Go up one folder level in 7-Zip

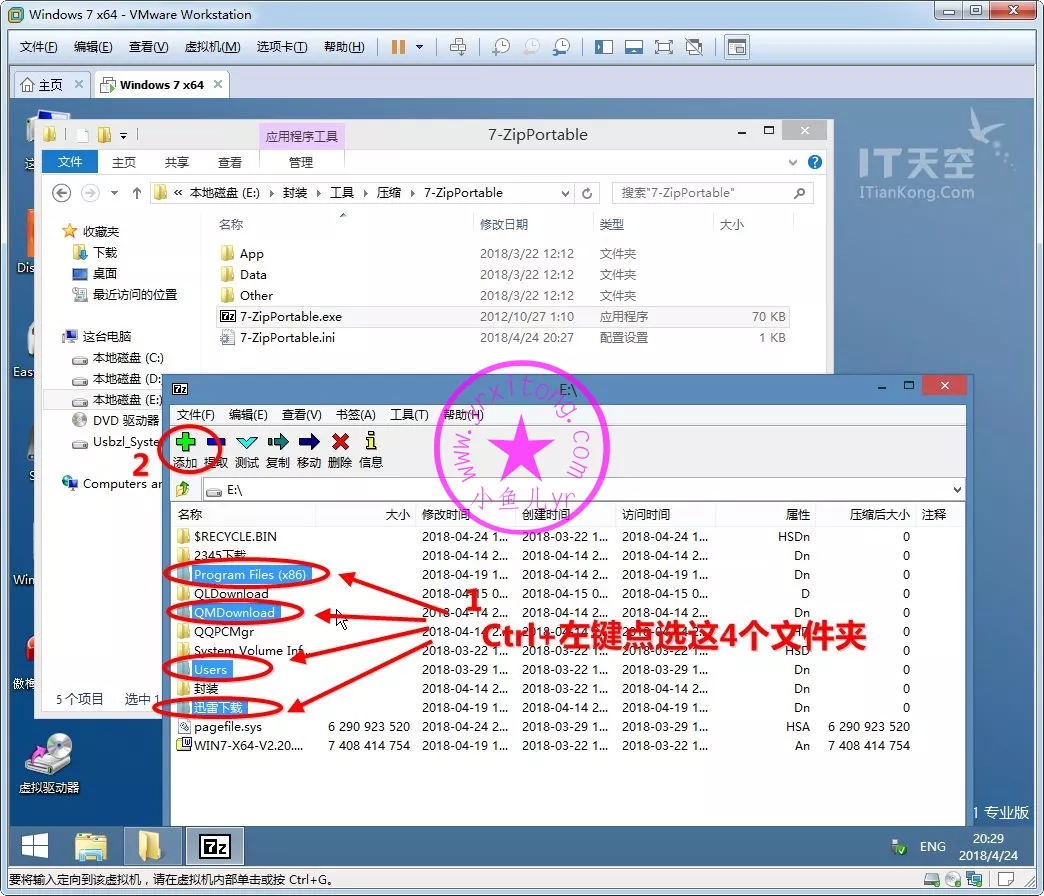(x=183, y=489)
